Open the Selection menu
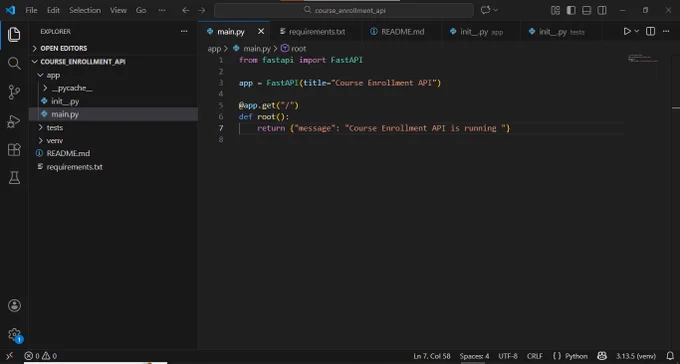Viewport: 680px width, 364px height. (x=85, y=10)
